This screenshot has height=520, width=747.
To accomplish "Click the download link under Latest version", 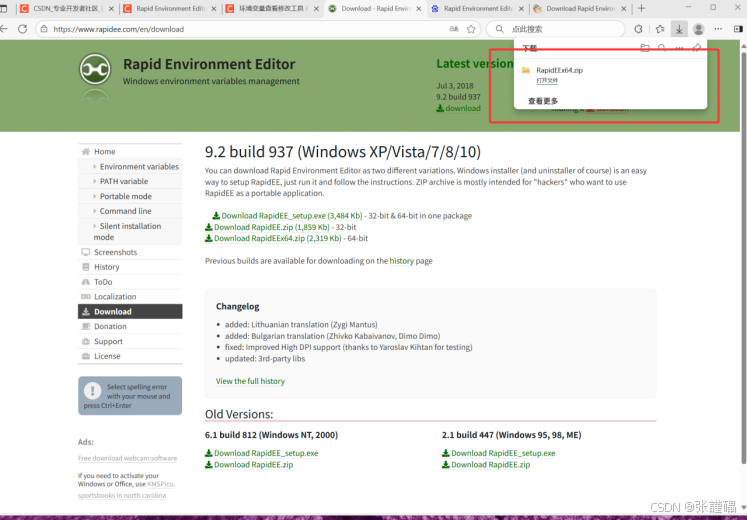I will pyautogui.click(x=458, y=108).
